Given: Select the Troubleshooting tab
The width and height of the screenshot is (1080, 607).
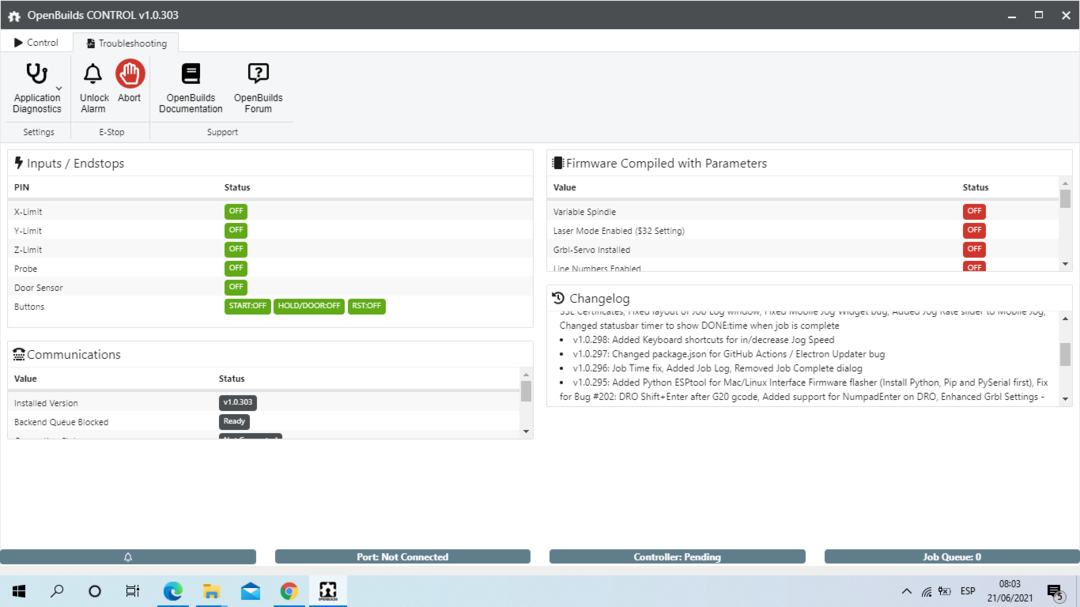Looking at the screenshot, I should point(126,43).
